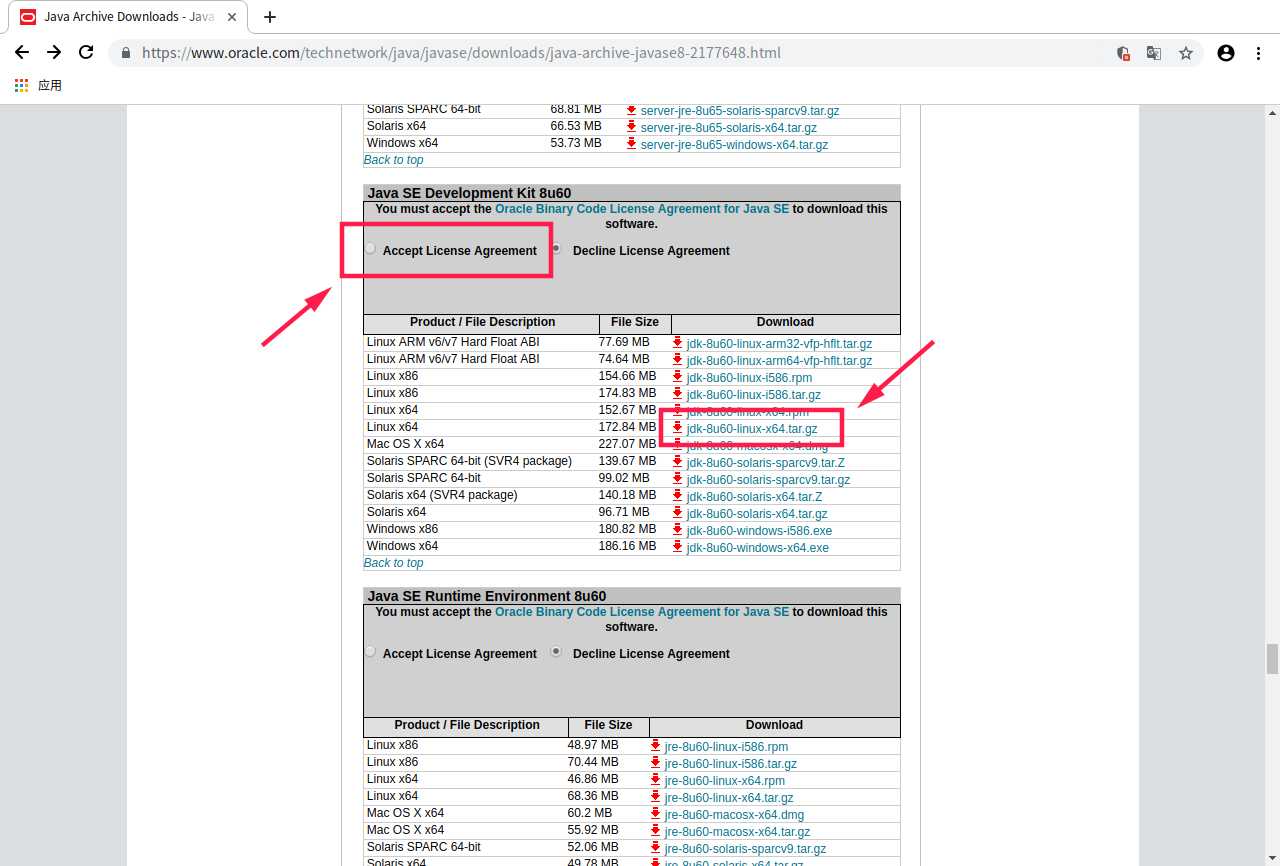Click download arrow icon for jdk-8u60-linux-arm32-vfp-hflt.tar.gz

678,342
